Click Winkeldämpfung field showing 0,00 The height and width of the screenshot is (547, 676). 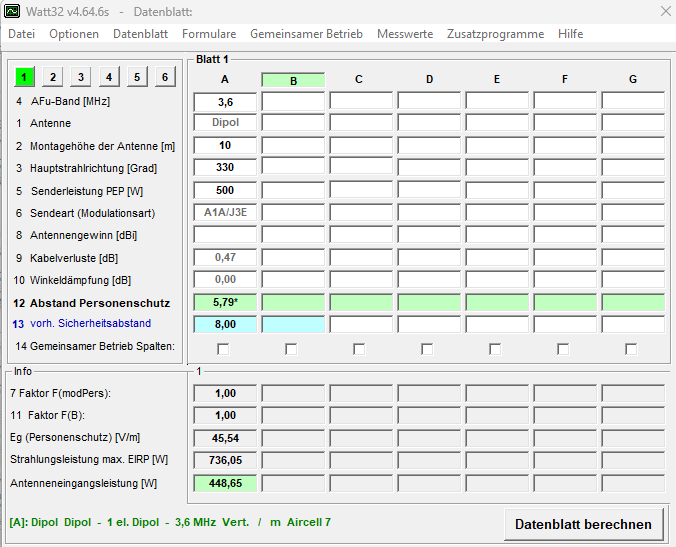pos(225,279)
